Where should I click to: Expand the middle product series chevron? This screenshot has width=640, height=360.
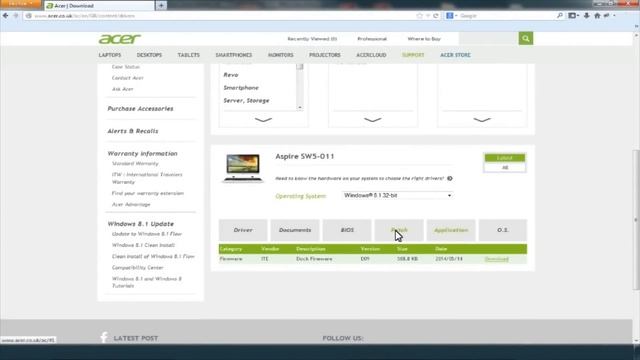373,120
